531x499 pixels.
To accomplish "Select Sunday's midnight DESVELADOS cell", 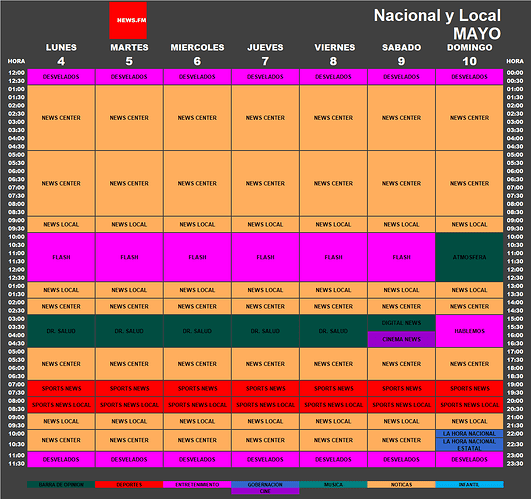I will pos(469,77).
